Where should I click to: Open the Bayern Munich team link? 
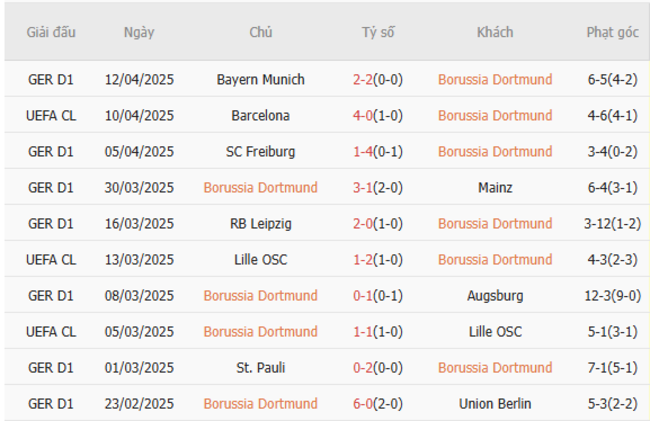(260, 80)
